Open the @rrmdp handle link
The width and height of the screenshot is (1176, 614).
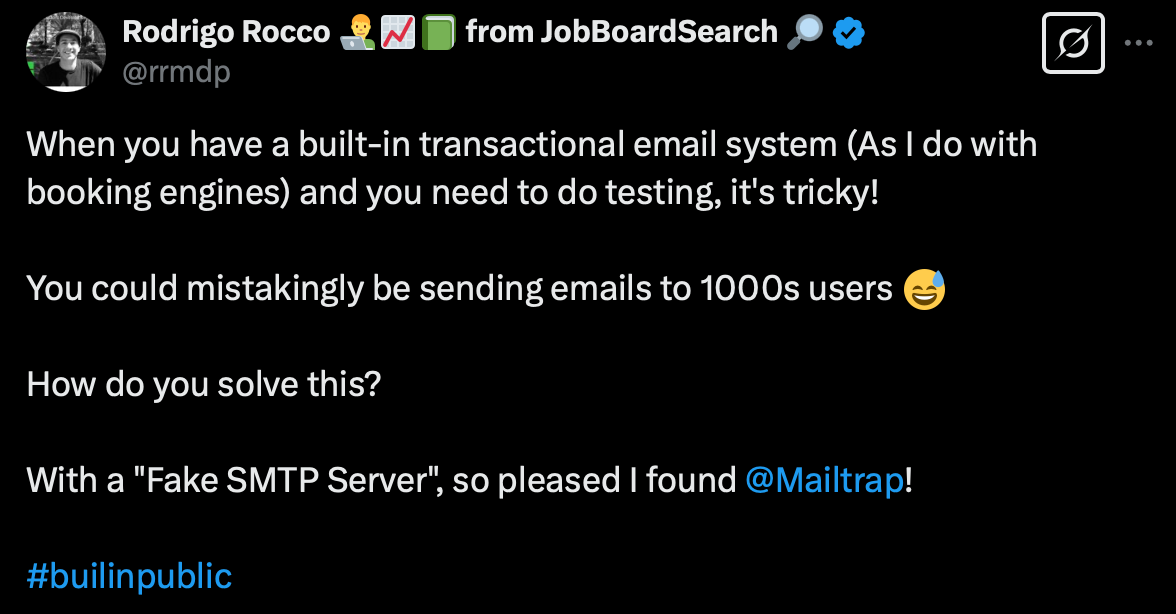(176, 71)
